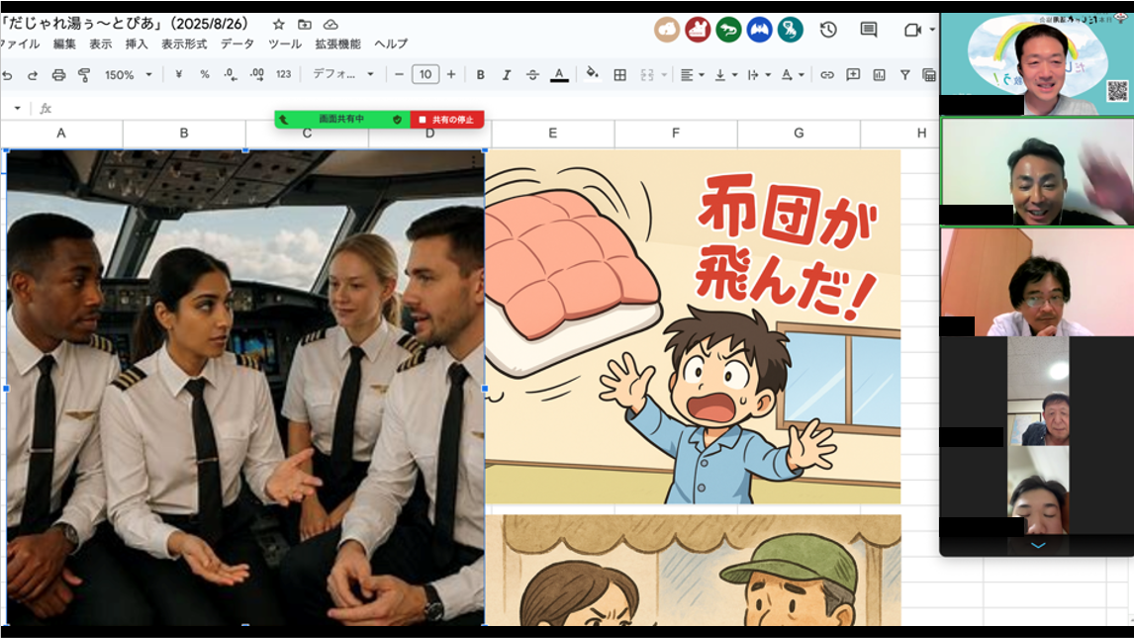Start a video call with camera icon
The height and width of the screenshot is (638, 1134).
tap(913, 30)
